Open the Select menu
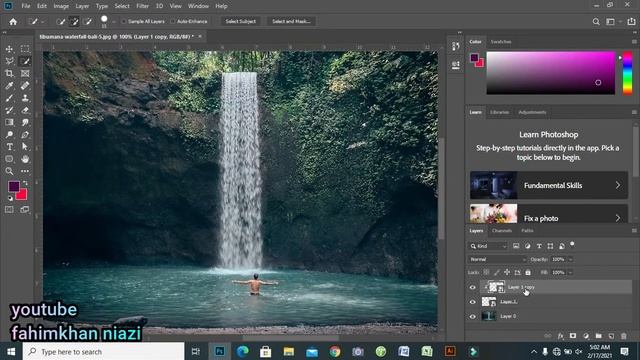640x360 pixels. point(122,6)
